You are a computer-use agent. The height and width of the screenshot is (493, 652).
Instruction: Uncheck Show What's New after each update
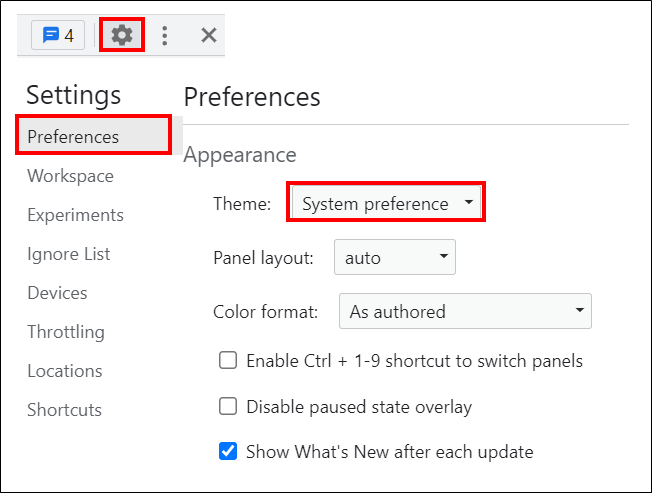[228, 451]
